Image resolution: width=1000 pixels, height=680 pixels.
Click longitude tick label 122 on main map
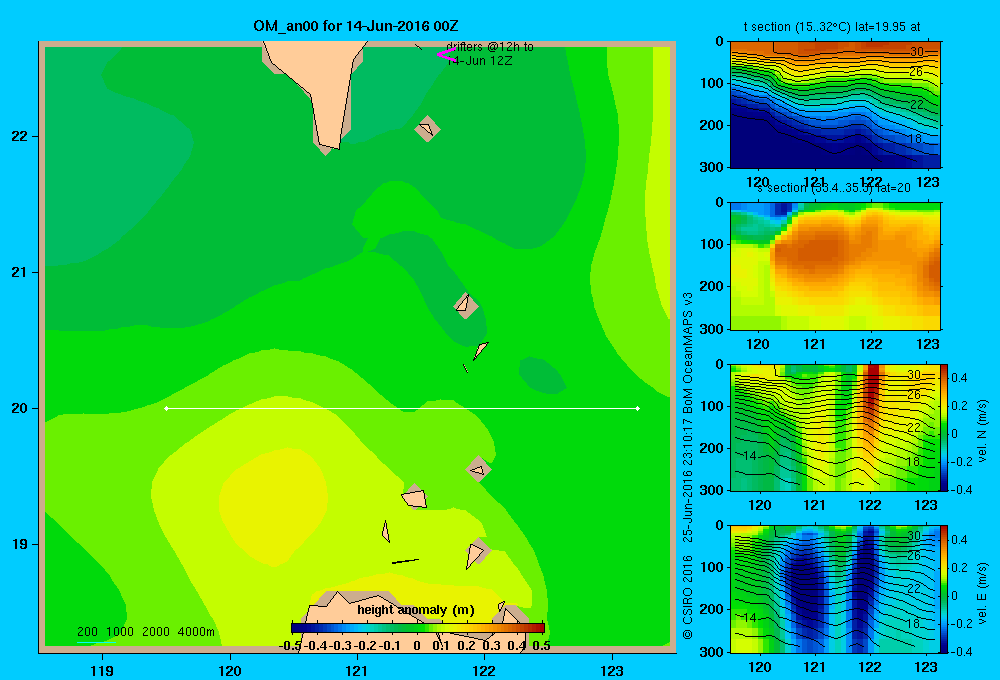click(x=484, y=670)
